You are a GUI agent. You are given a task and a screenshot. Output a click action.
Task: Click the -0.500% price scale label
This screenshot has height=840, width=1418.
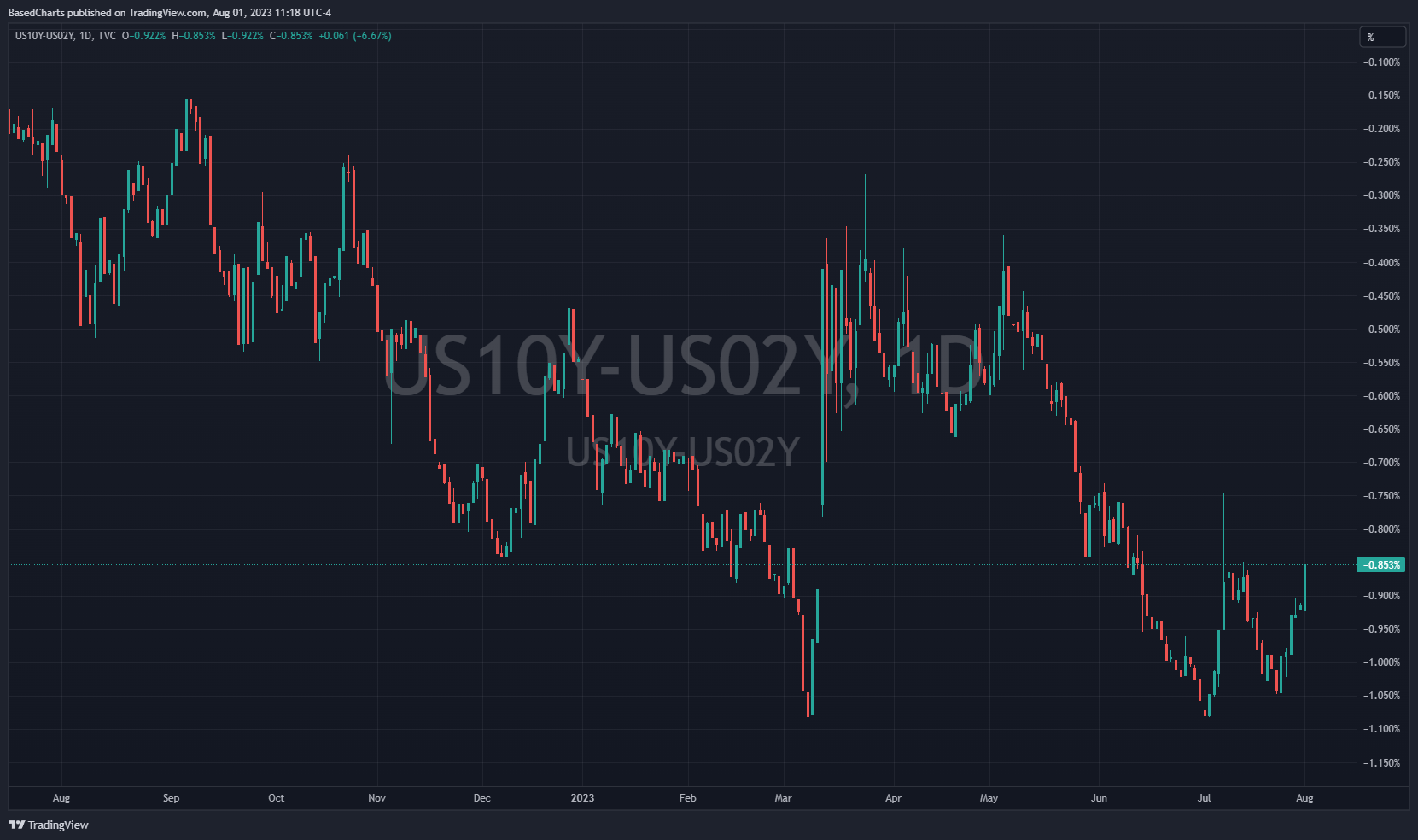(1380, 330)
